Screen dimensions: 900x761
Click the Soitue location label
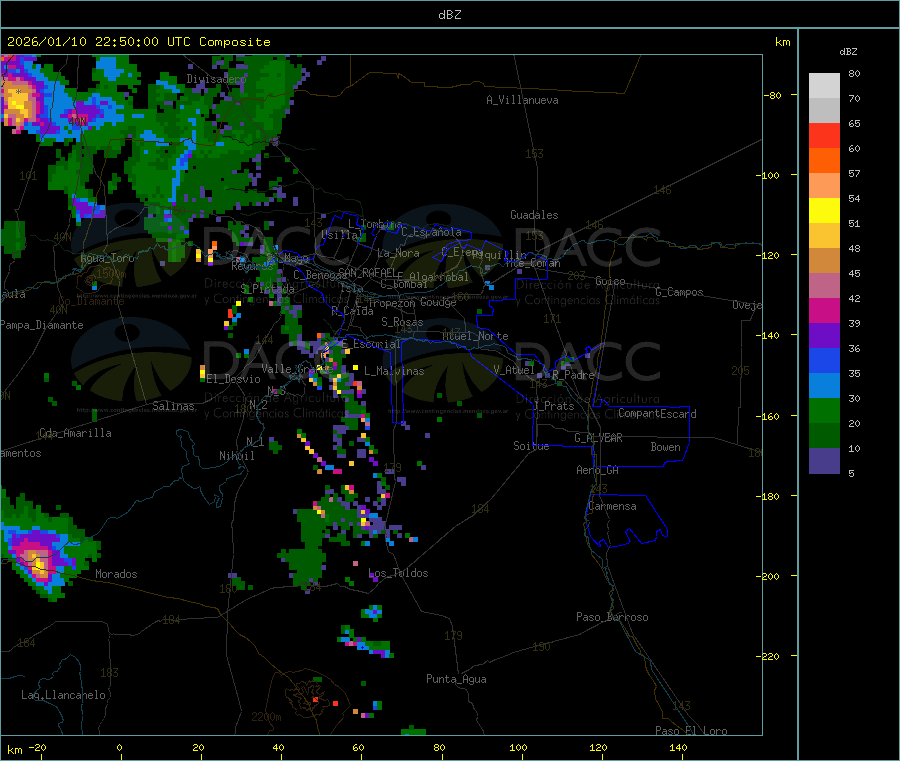tap(531, 446)
